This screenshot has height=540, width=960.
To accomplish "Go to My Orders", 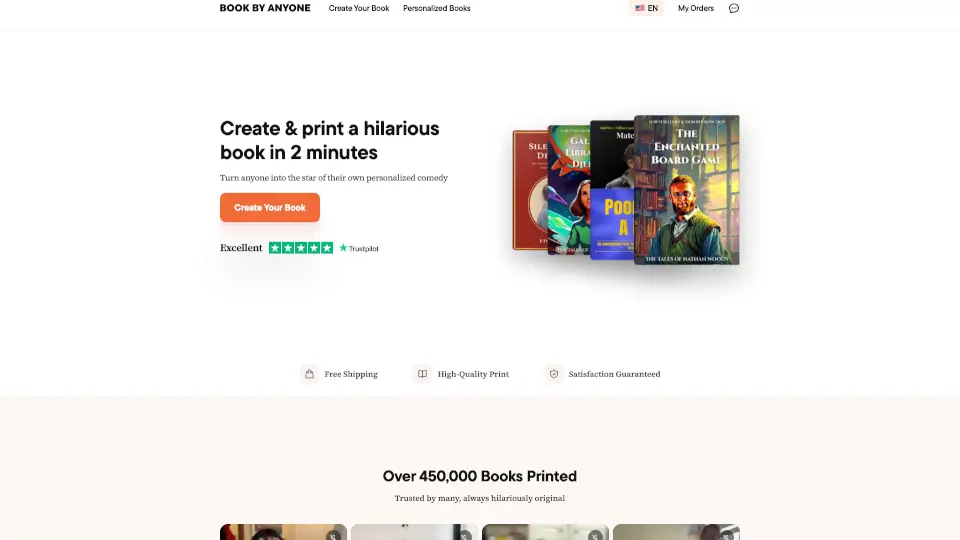I will click(696, 8).
